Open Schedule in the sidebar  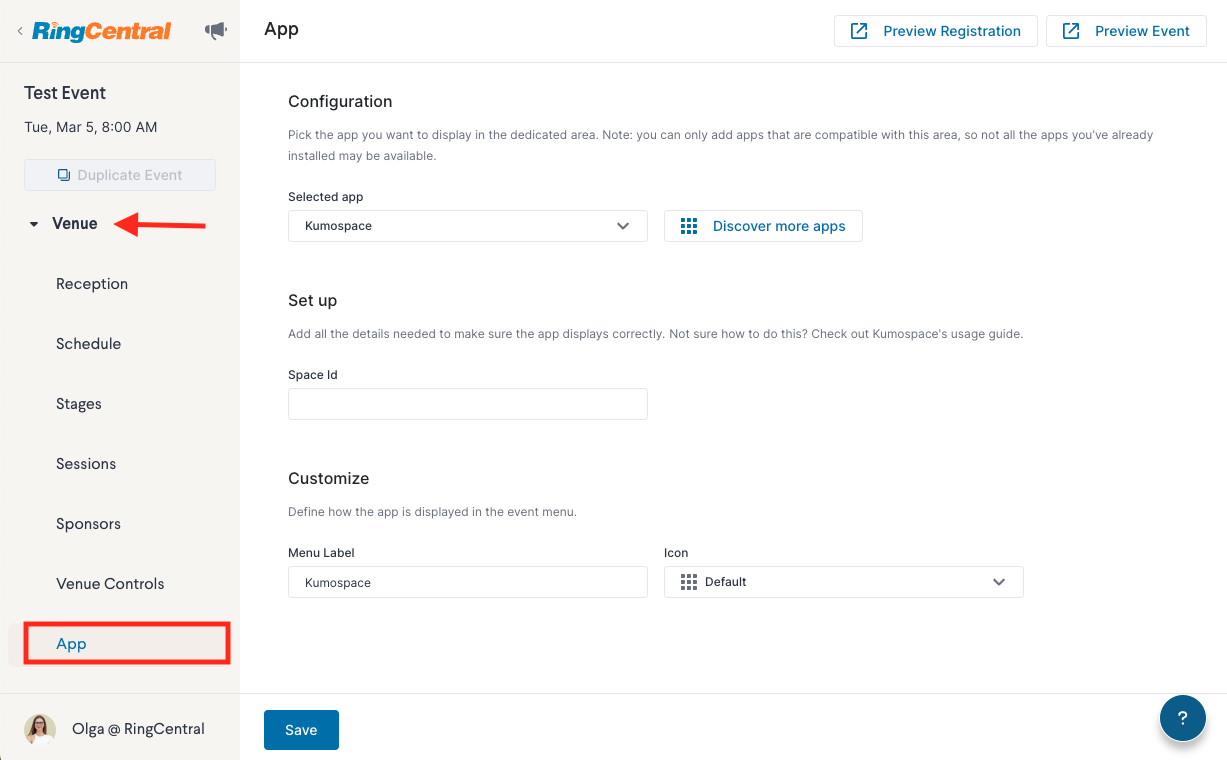[x=88, y=344]
